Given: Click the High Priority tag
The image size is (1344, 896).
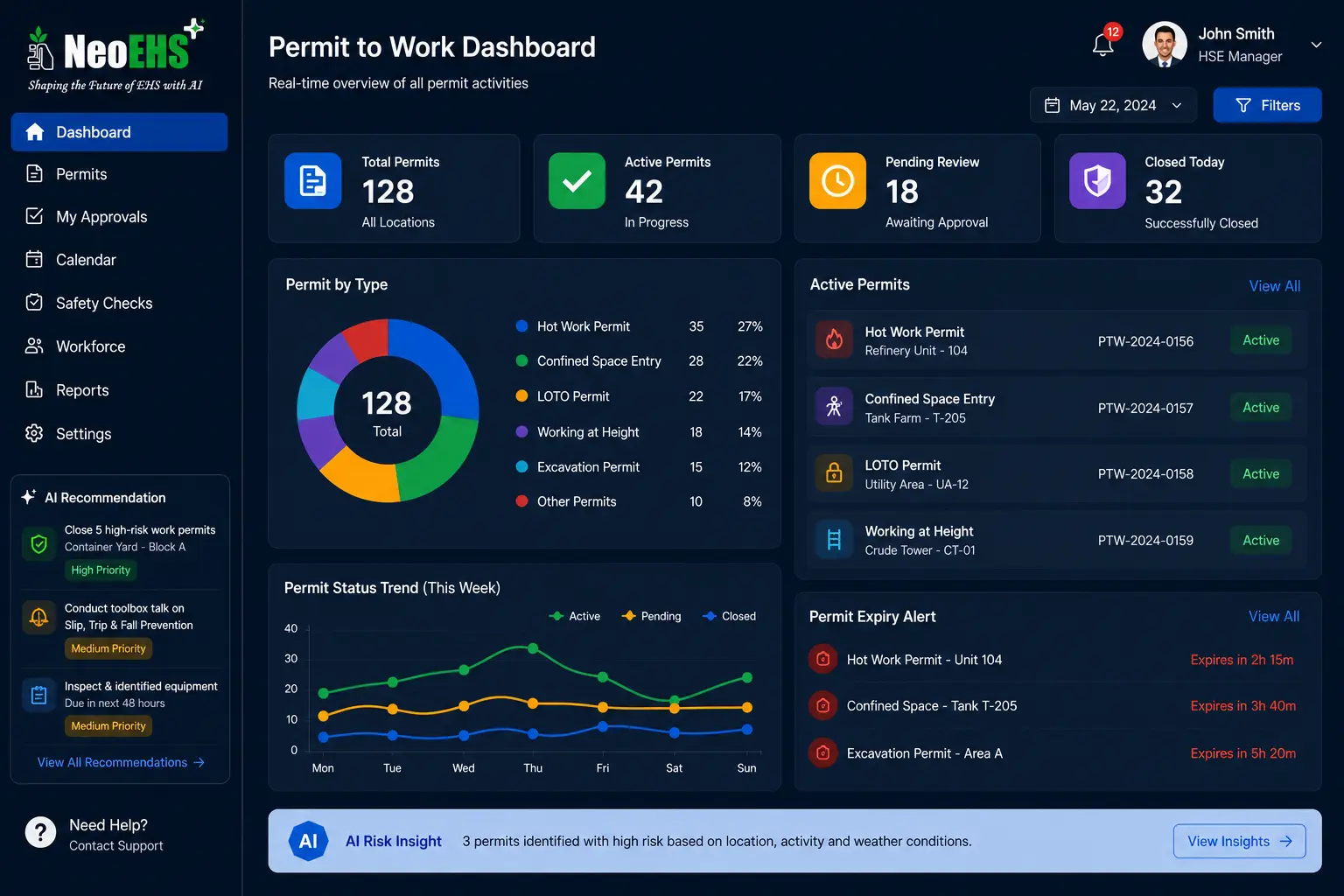Looking at the screenshot, I should [101, 570].
